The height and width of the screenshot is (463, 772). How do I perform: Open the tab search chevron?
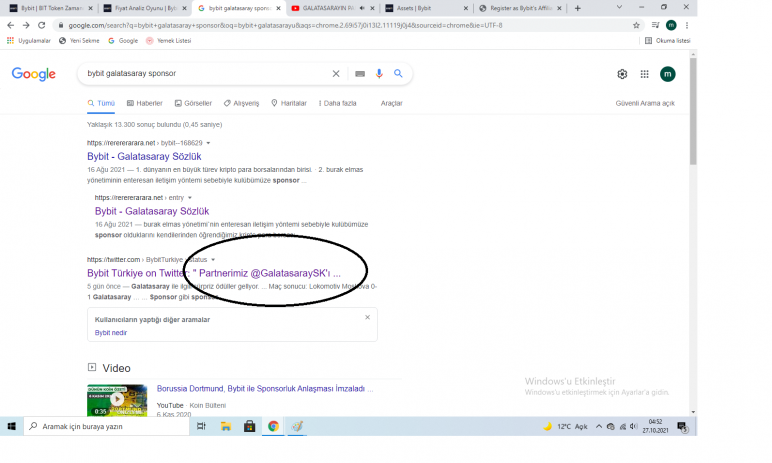coord(619,7)
